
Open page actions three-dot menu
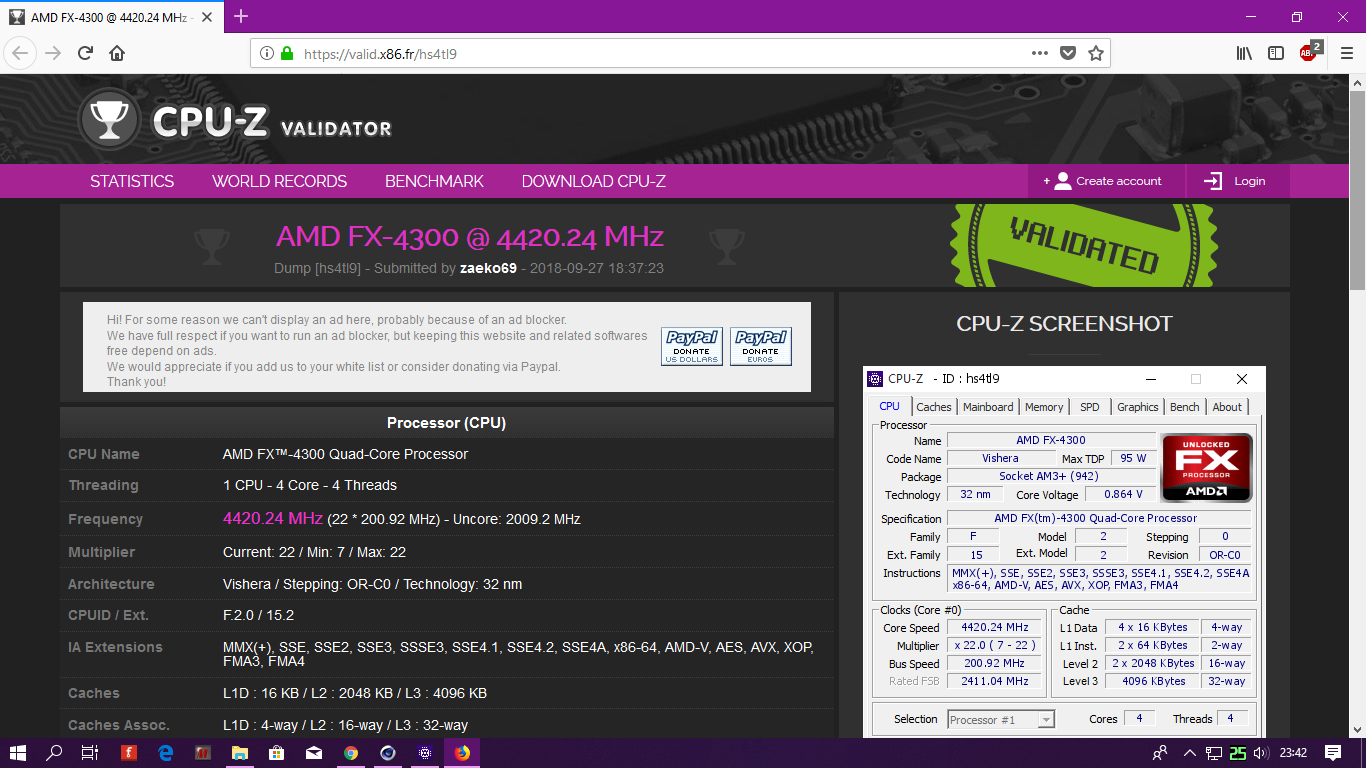[1040, 53]
